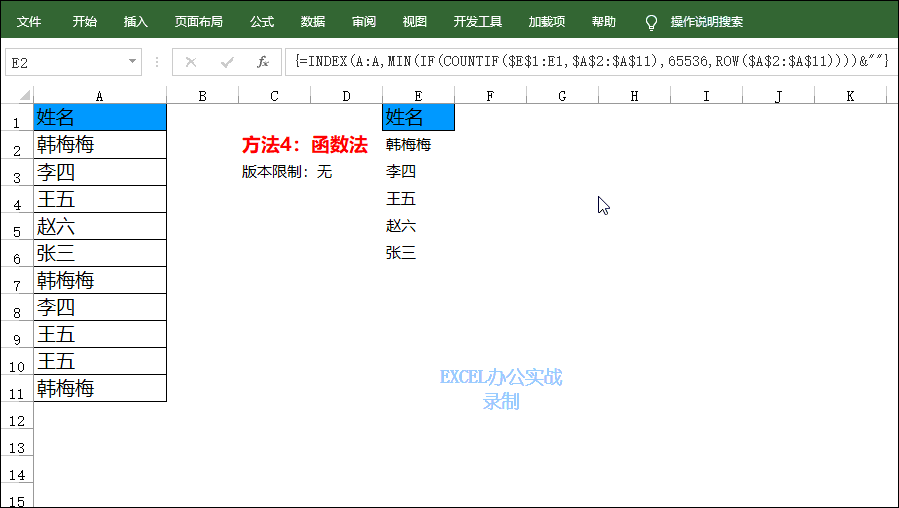
Task: Click cell A1 containing 姓名
Action: click(100, 118)
